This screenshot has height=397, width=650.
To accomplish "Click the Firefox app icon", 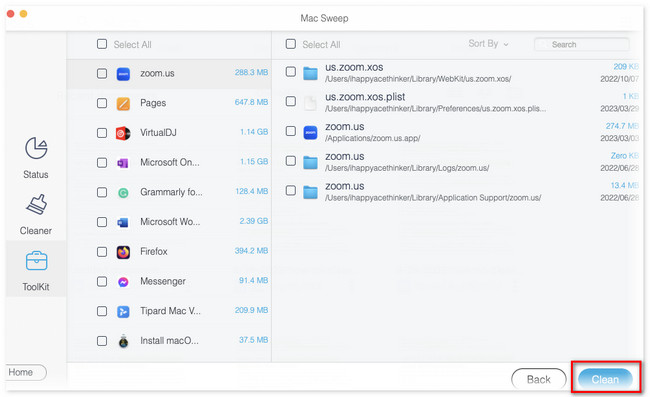I will (123, 252).
